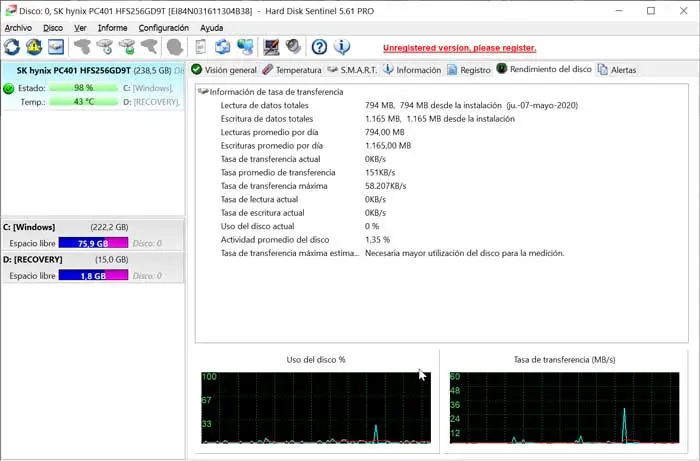Click the blue help question mark icon
Screen dimensions: 700x461
click(320, 47)
